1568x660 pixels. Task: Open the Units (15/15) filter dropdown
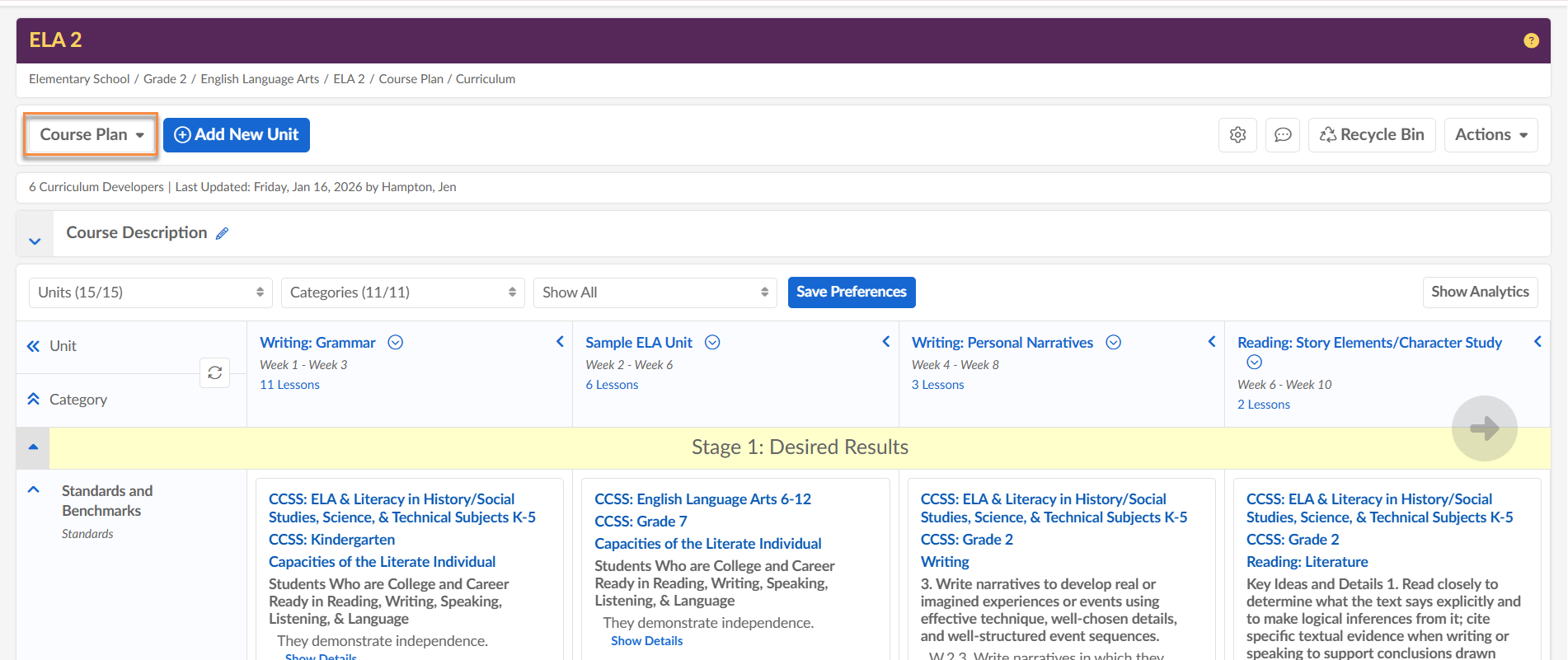(151, 293)
